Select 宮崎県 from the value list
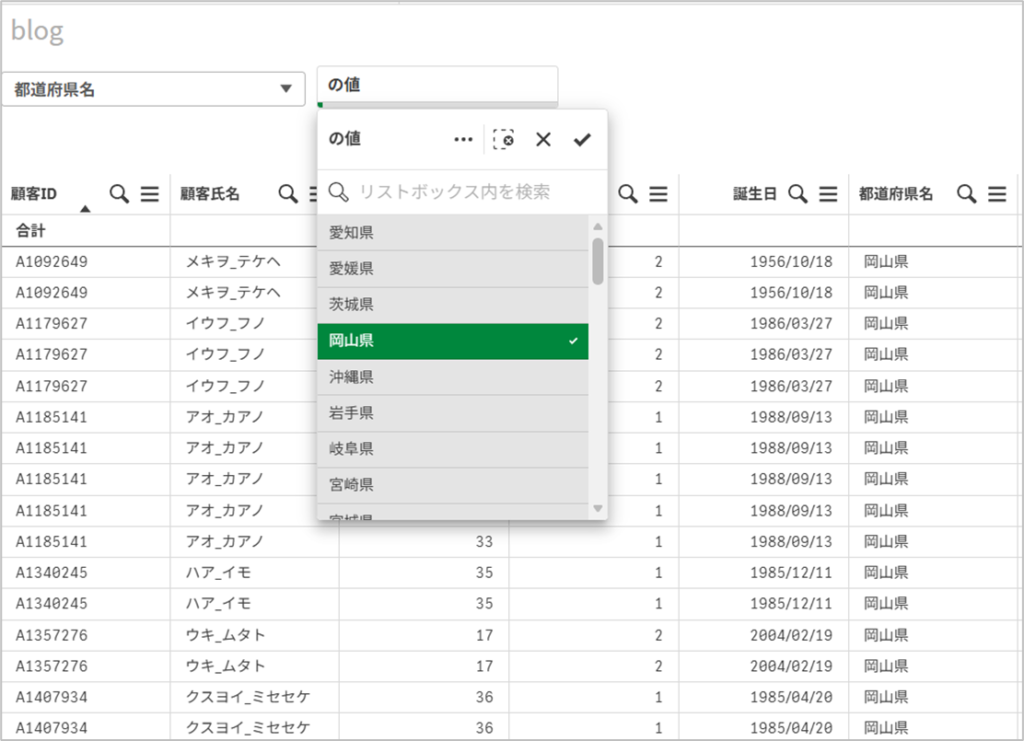1024x741 pixels. coord(452,485)
